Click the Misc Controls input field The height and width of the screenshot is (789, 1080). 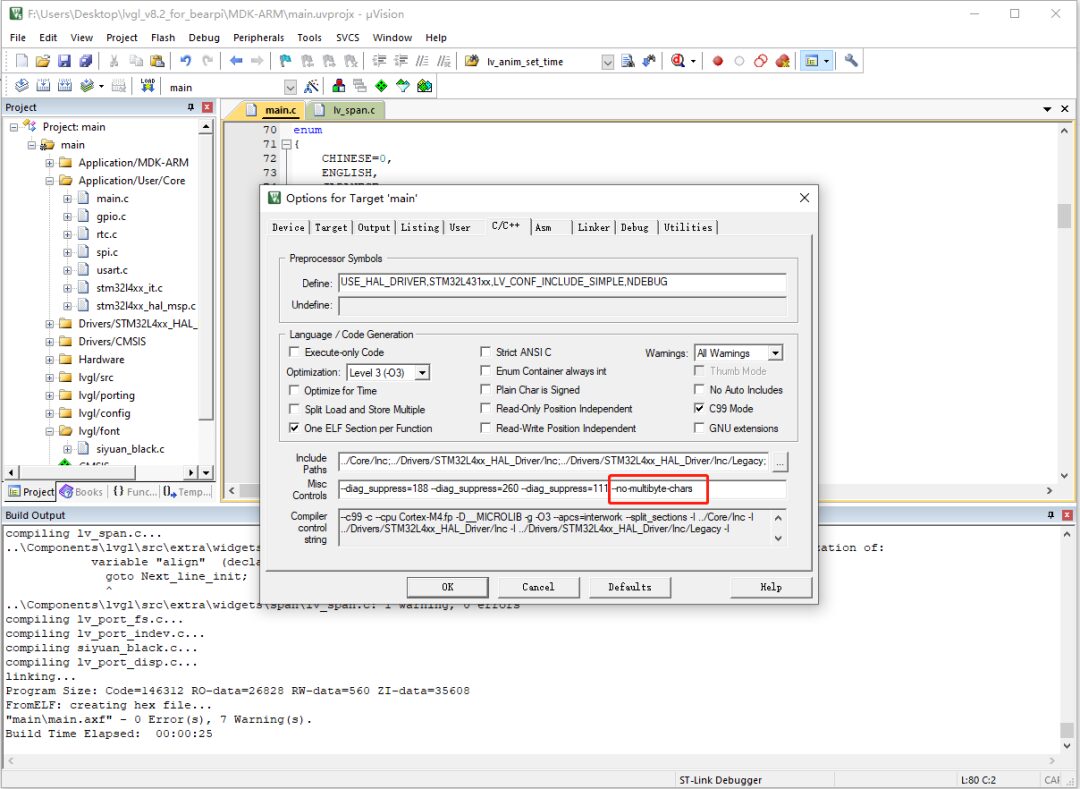pyautogui.click(x=562, y=490)
